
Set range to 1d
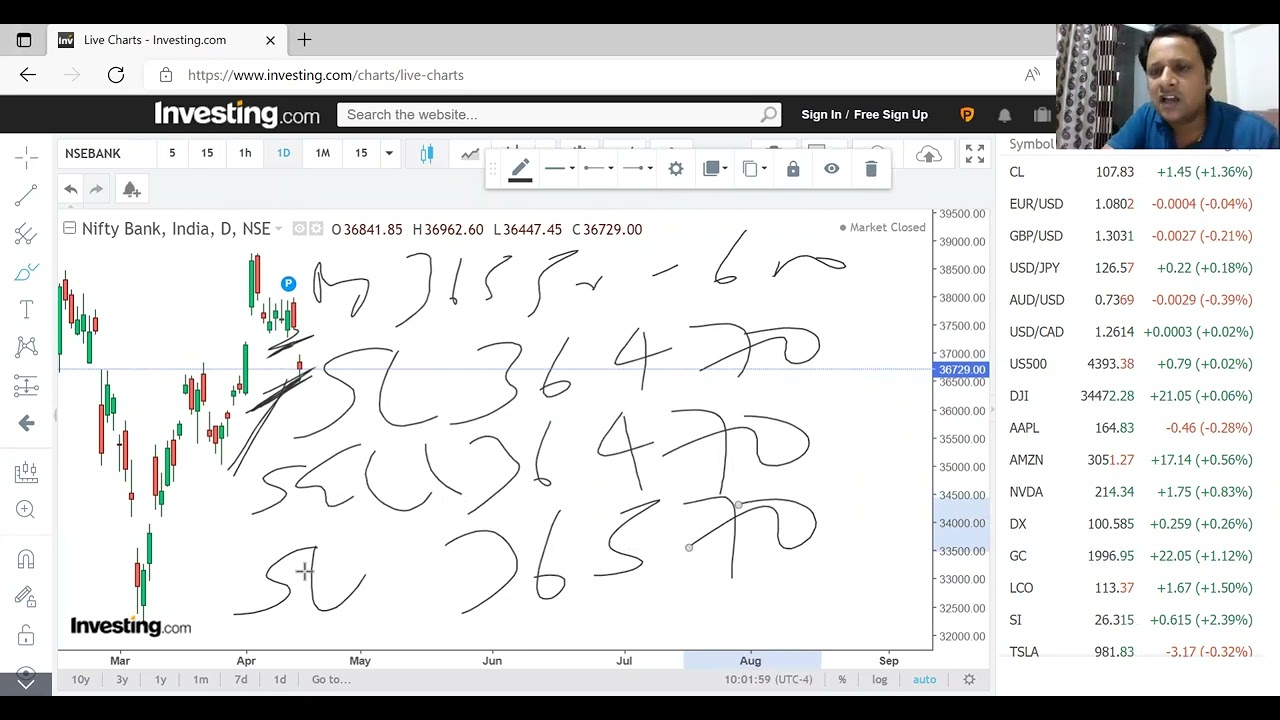click(x=280, y=679)
